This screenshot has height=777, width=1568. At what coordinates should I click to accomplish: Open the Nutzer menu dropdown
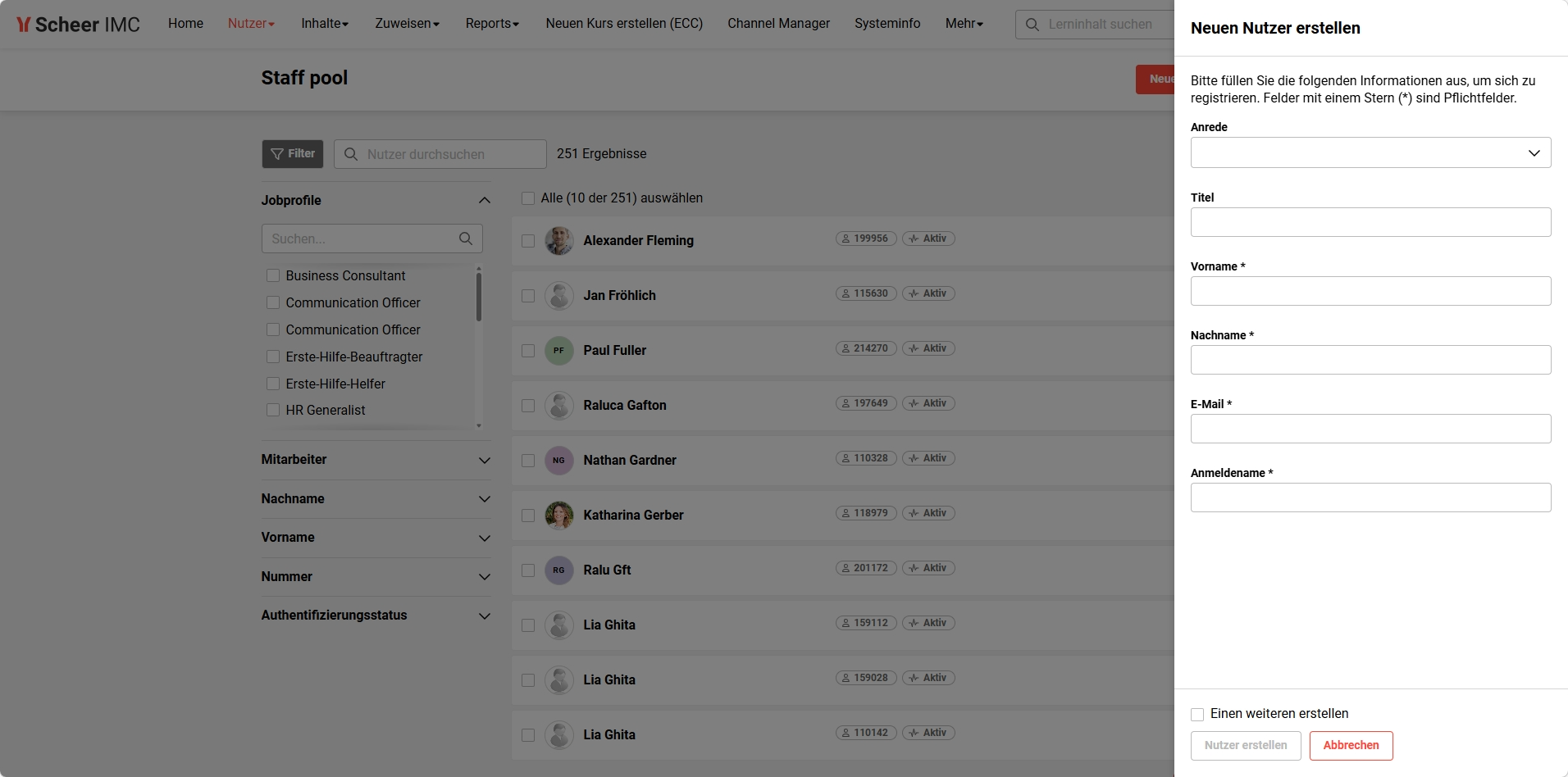coord(251,24)
